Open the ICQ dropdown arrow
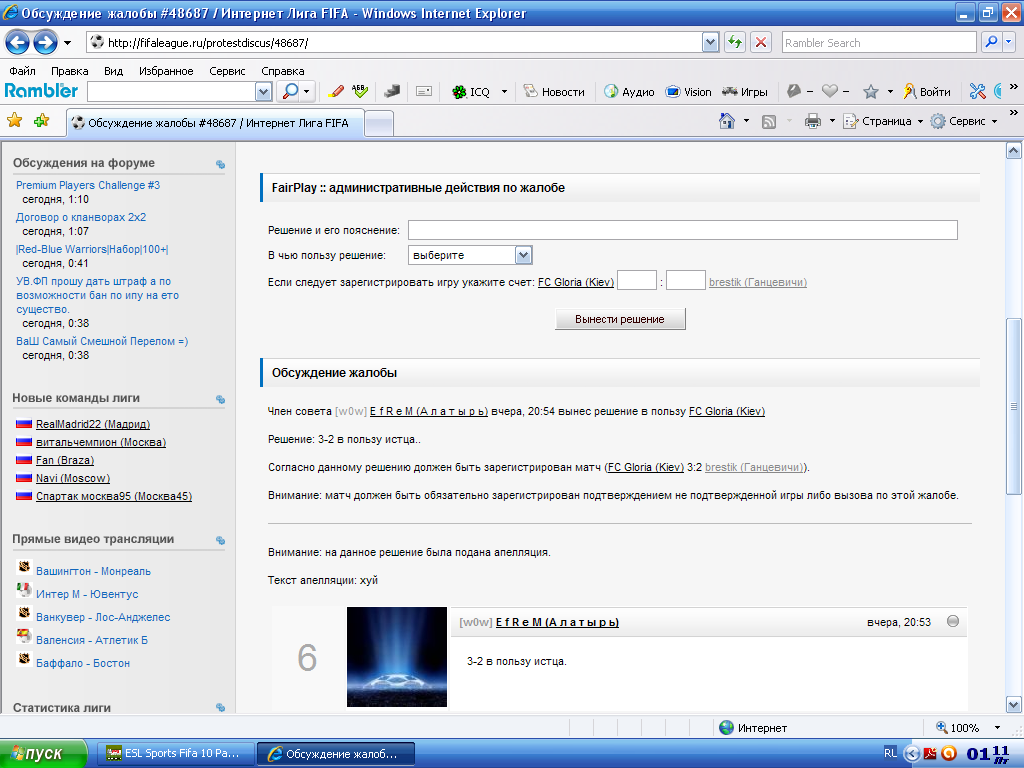This screenshot has height=768, width=1024. [x=504, y=92]
